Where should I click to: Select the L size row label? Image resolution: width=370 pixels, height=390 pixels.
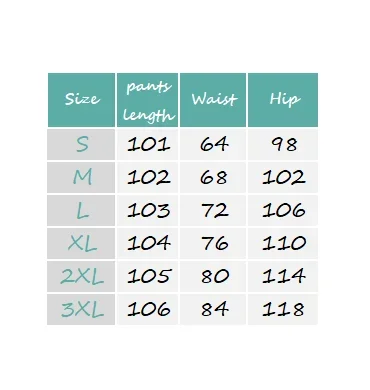point(81,210)
